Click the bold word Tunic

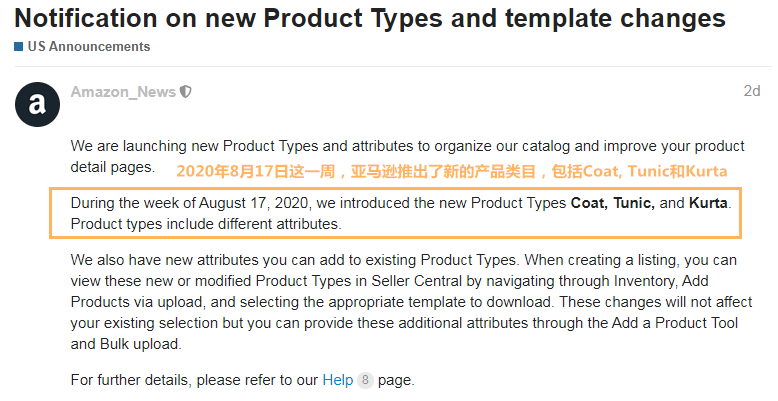pos(633,203)
